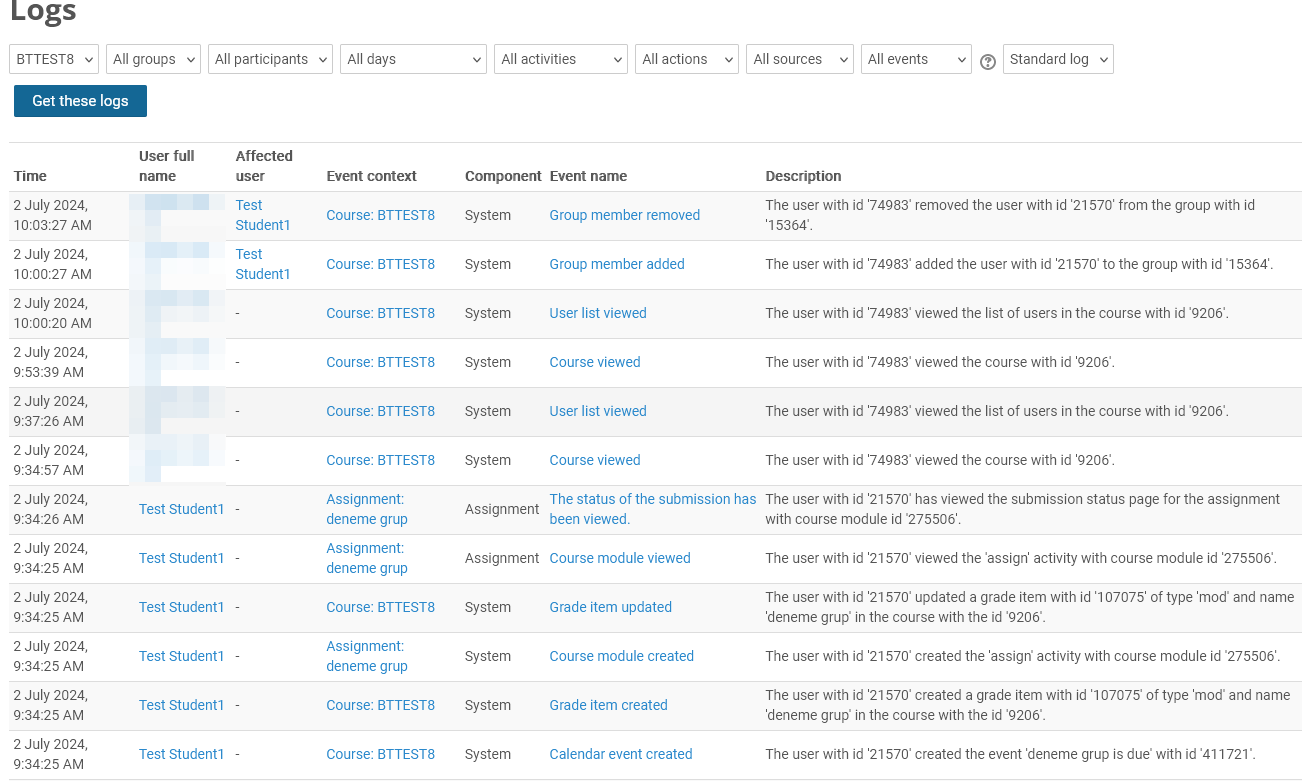Open Course viewed link at 9:34:57 AM

point(595,460)
